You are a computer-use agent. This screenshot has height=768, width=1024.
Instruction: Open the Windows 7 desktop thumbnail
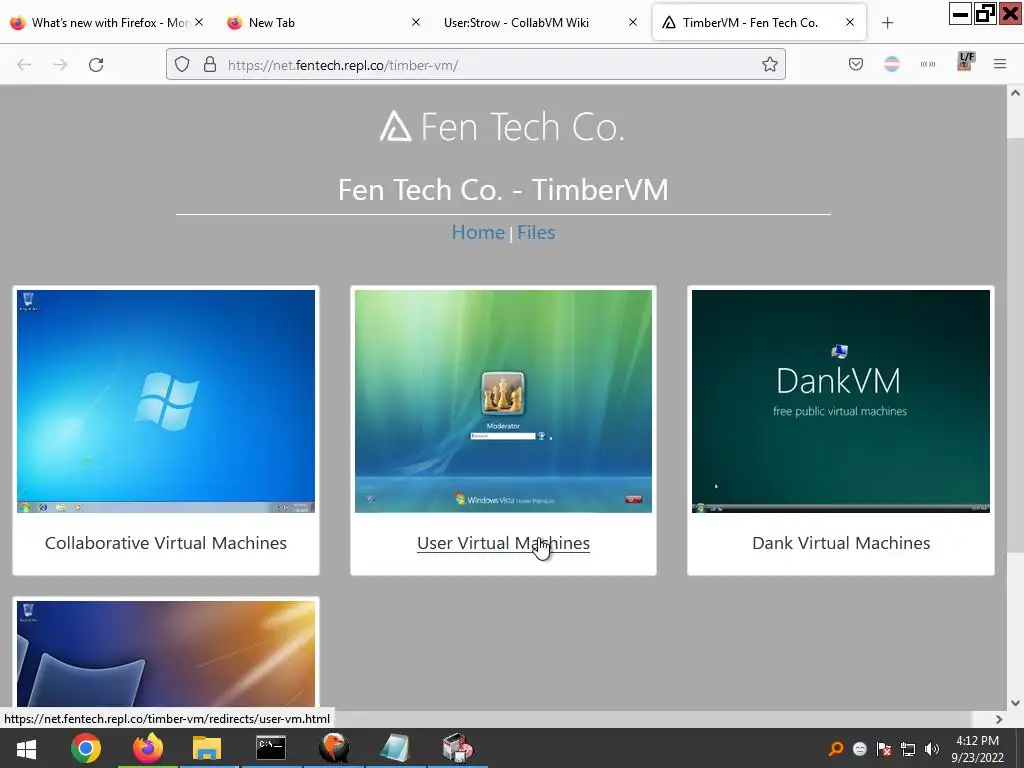166,401
